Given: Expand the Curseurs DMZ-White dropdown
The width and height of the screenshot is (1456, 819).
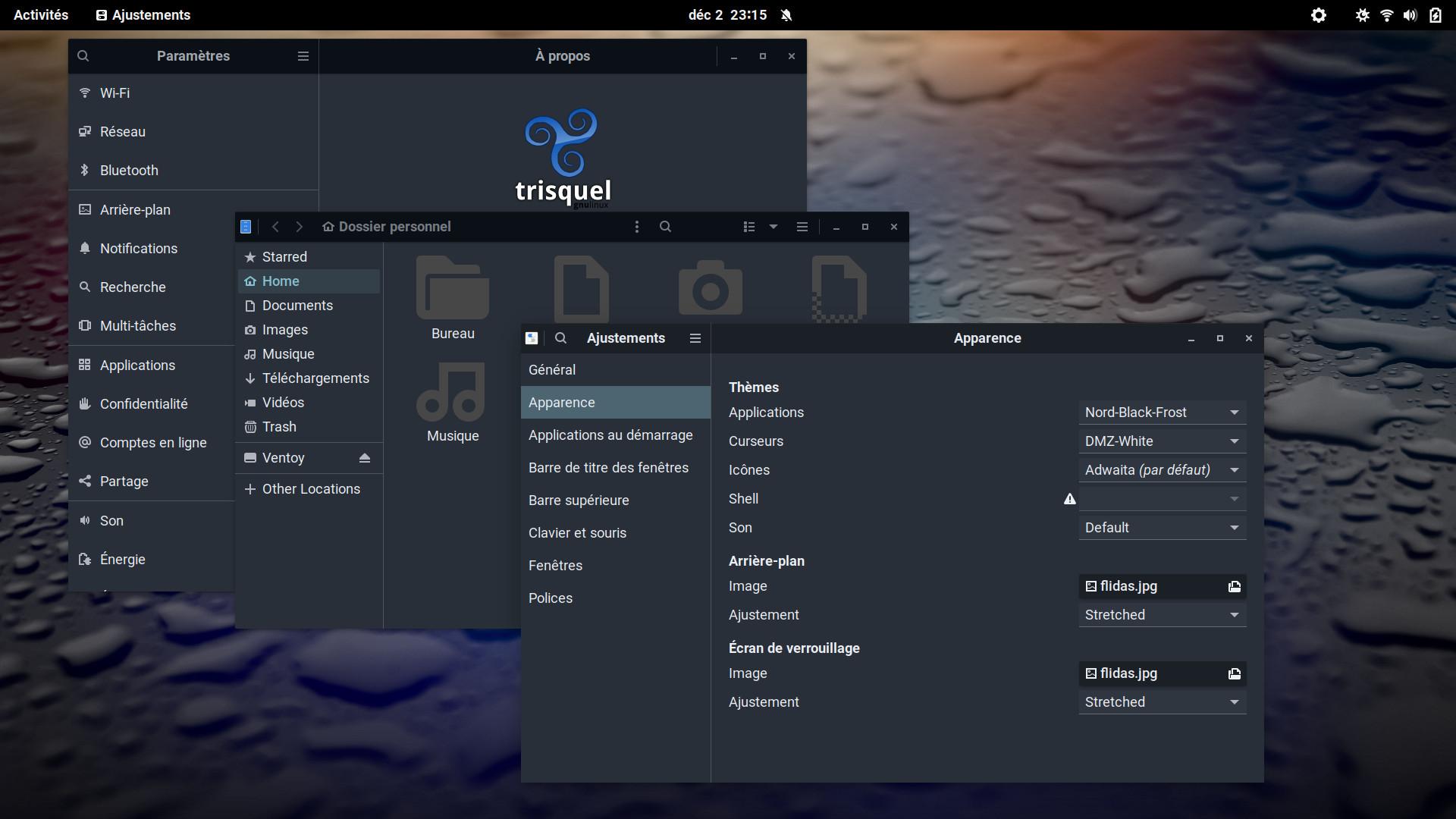Looking at the screenshot, I should (x=1162, y=441).
